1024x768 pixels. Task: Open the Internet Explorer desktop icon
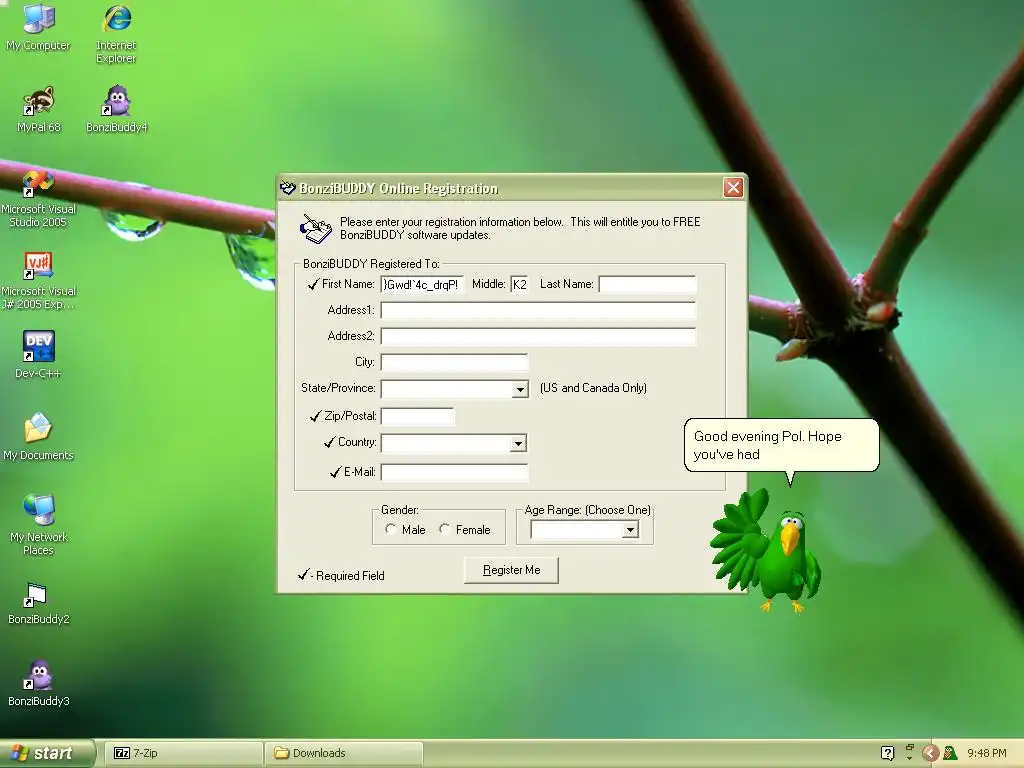coord(116,34)
